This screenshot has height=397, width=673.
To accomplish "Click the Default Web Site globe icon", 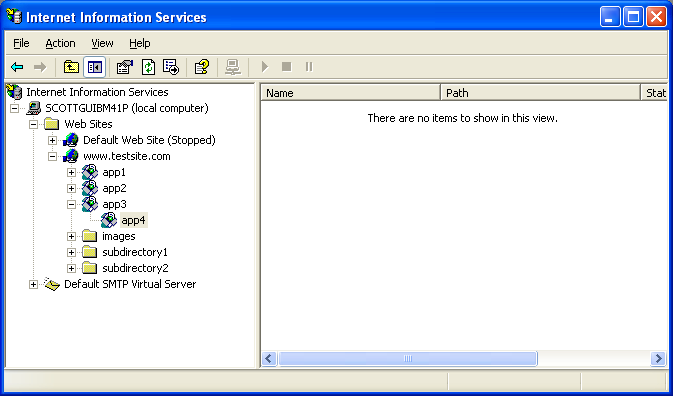I will coord(70,140).
